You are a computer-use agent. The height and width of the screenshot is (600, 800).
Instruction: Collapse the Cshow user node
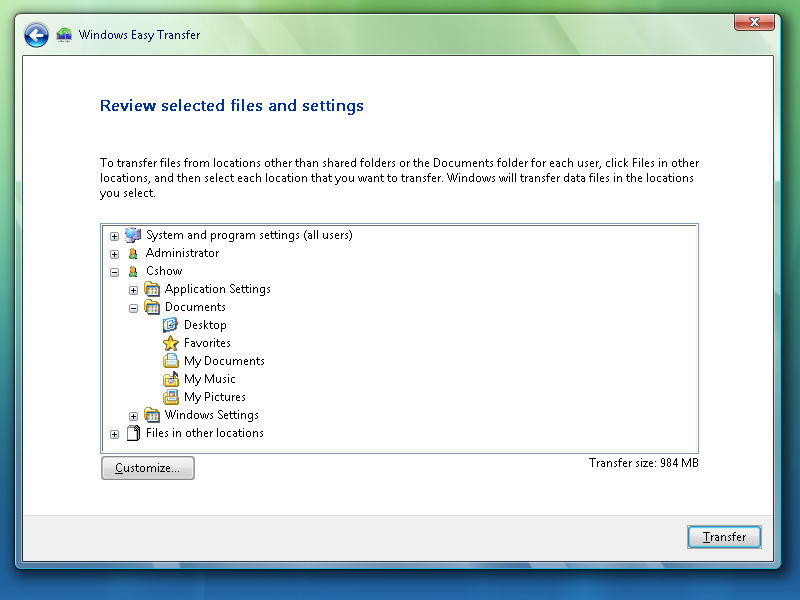[114, 272]
